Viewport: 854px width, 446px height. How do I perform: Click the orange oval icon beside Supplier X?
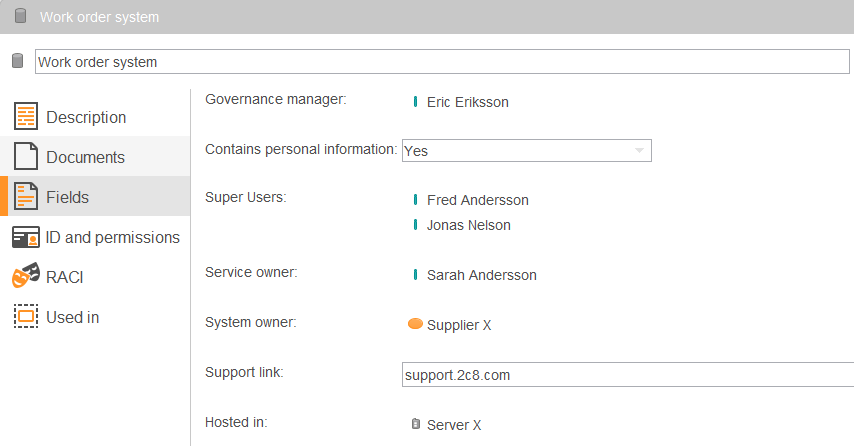click(415, 324)
